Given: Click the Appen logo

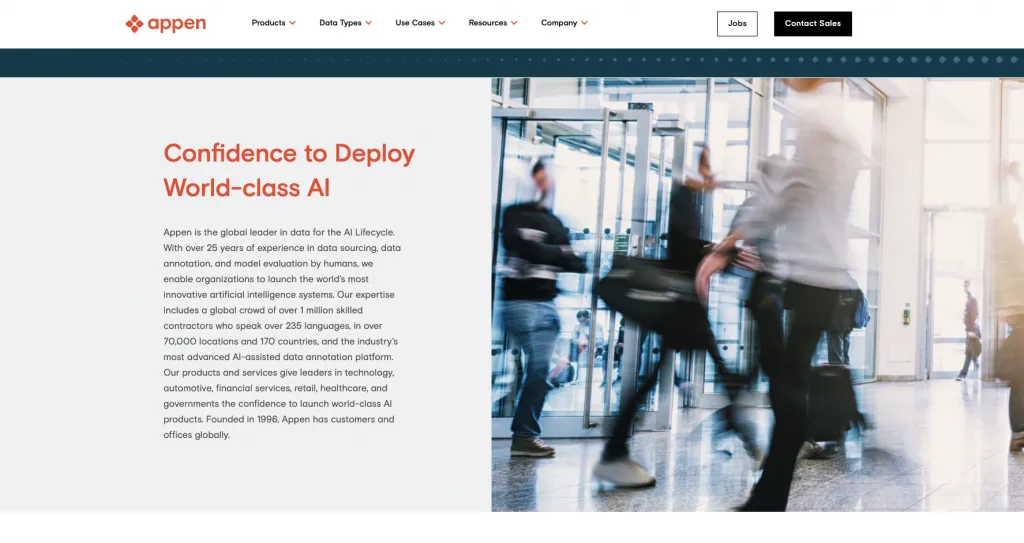Looking at the screenshot, I should (x=166, y=24).
